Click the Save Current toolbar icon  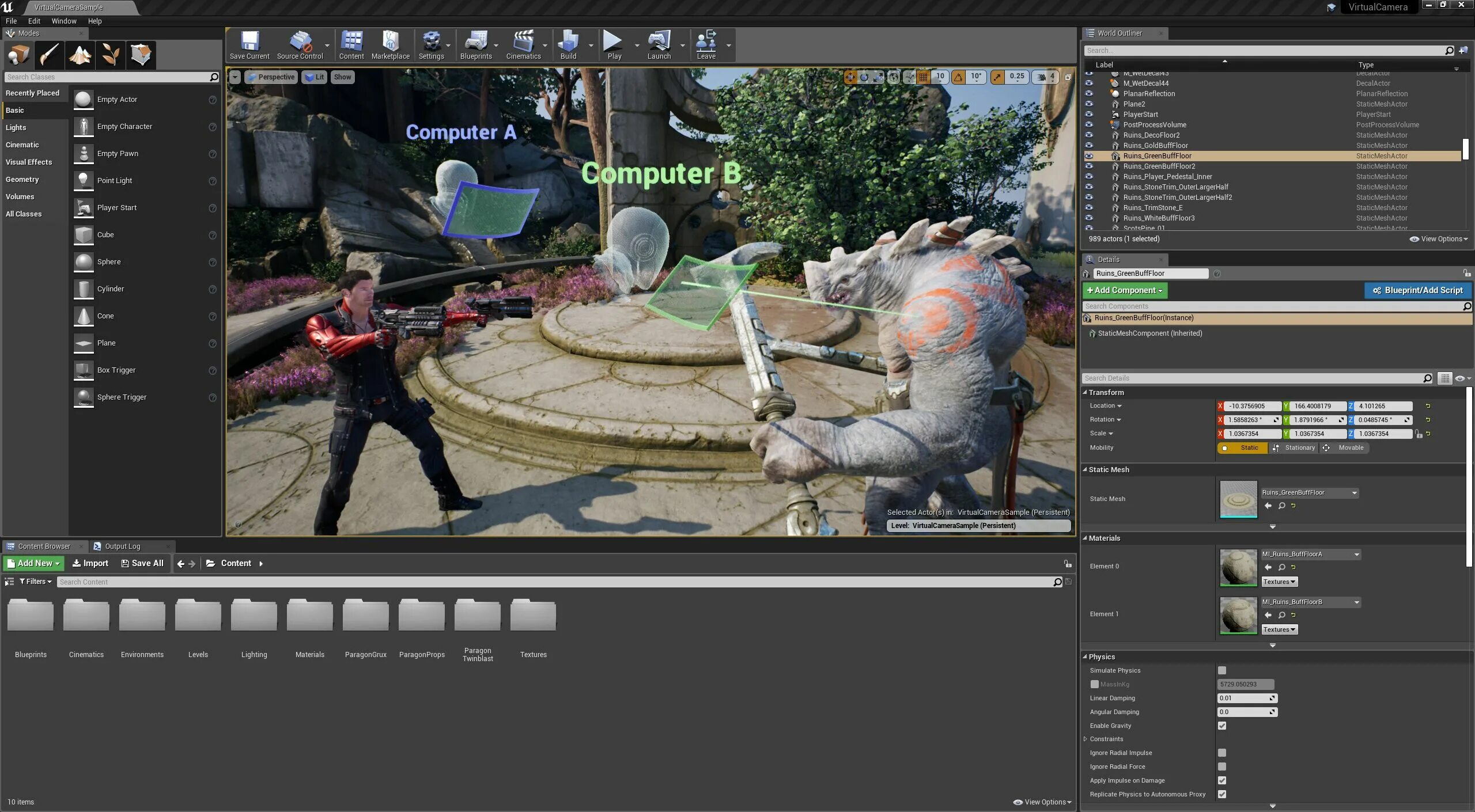click(249, 45)
